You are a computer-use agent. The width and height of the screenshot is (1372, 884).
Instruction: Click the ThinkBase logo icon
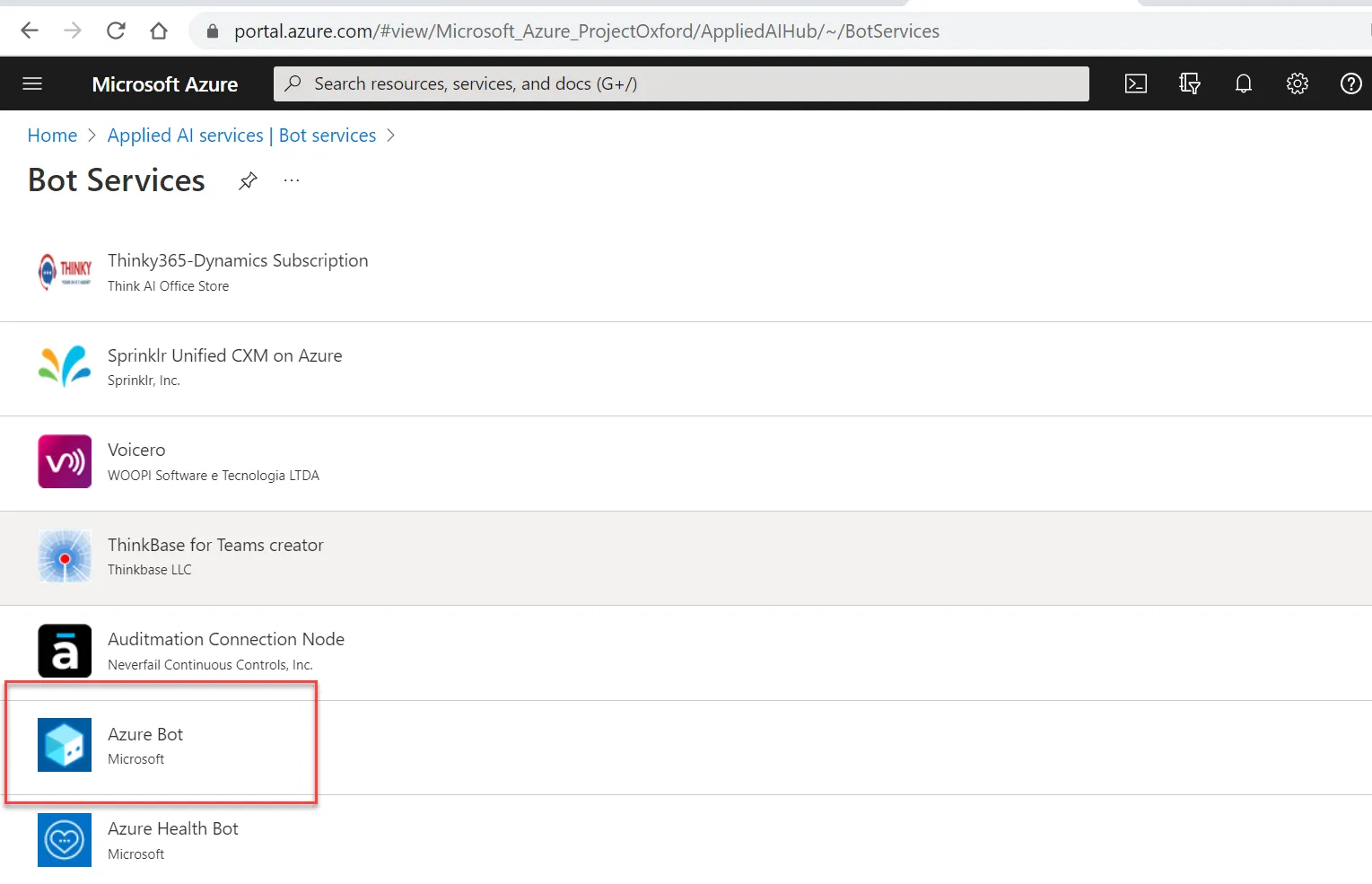tap(65, 556)
